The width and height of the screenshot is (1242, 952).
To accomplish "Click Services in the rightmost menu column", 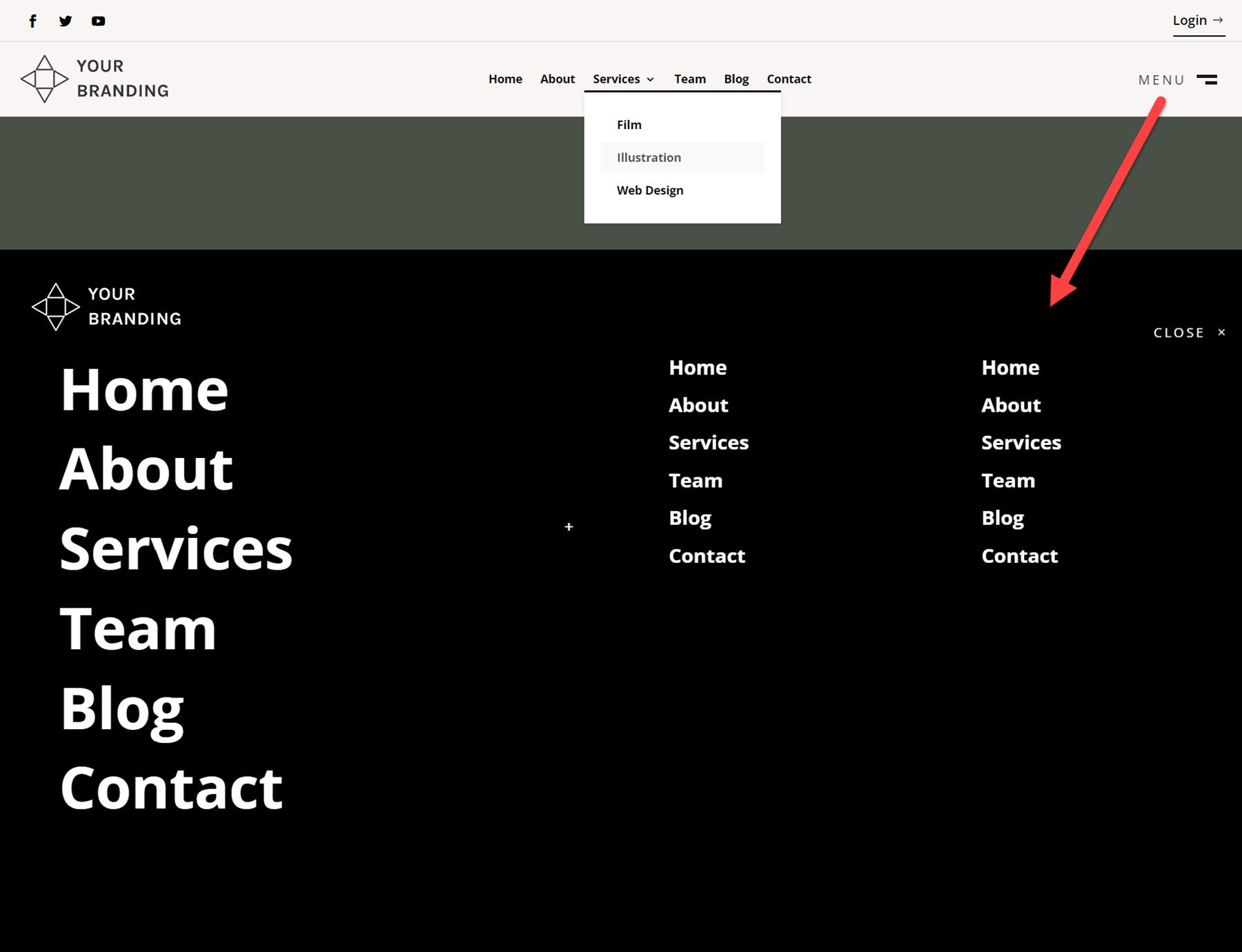I will pos(1021,442).
